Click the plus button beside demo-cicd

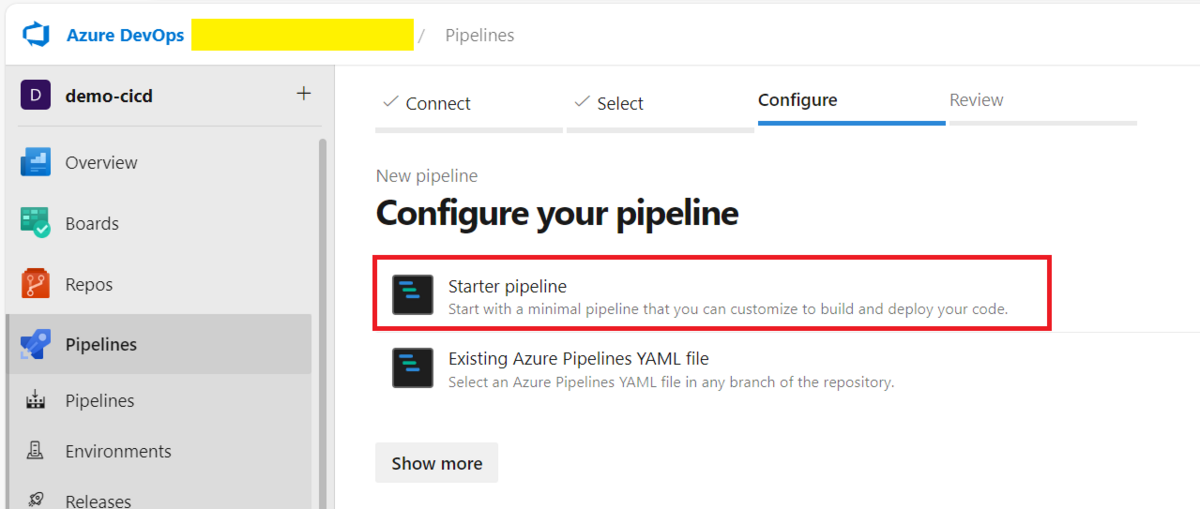click(x=304, y=94)
